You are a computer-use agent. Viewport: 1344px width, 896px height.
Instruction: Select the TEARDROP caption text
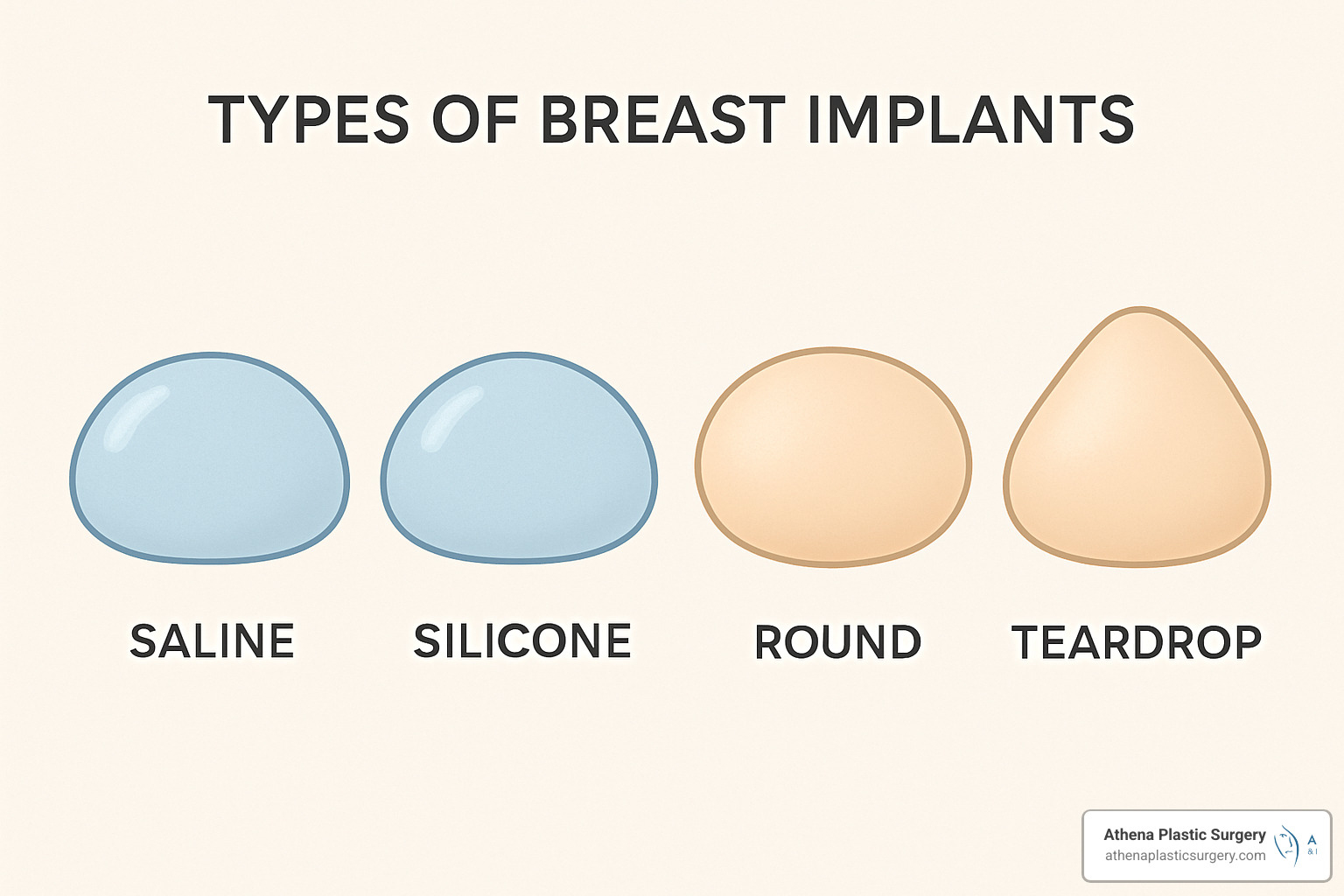coord(1137,643)
